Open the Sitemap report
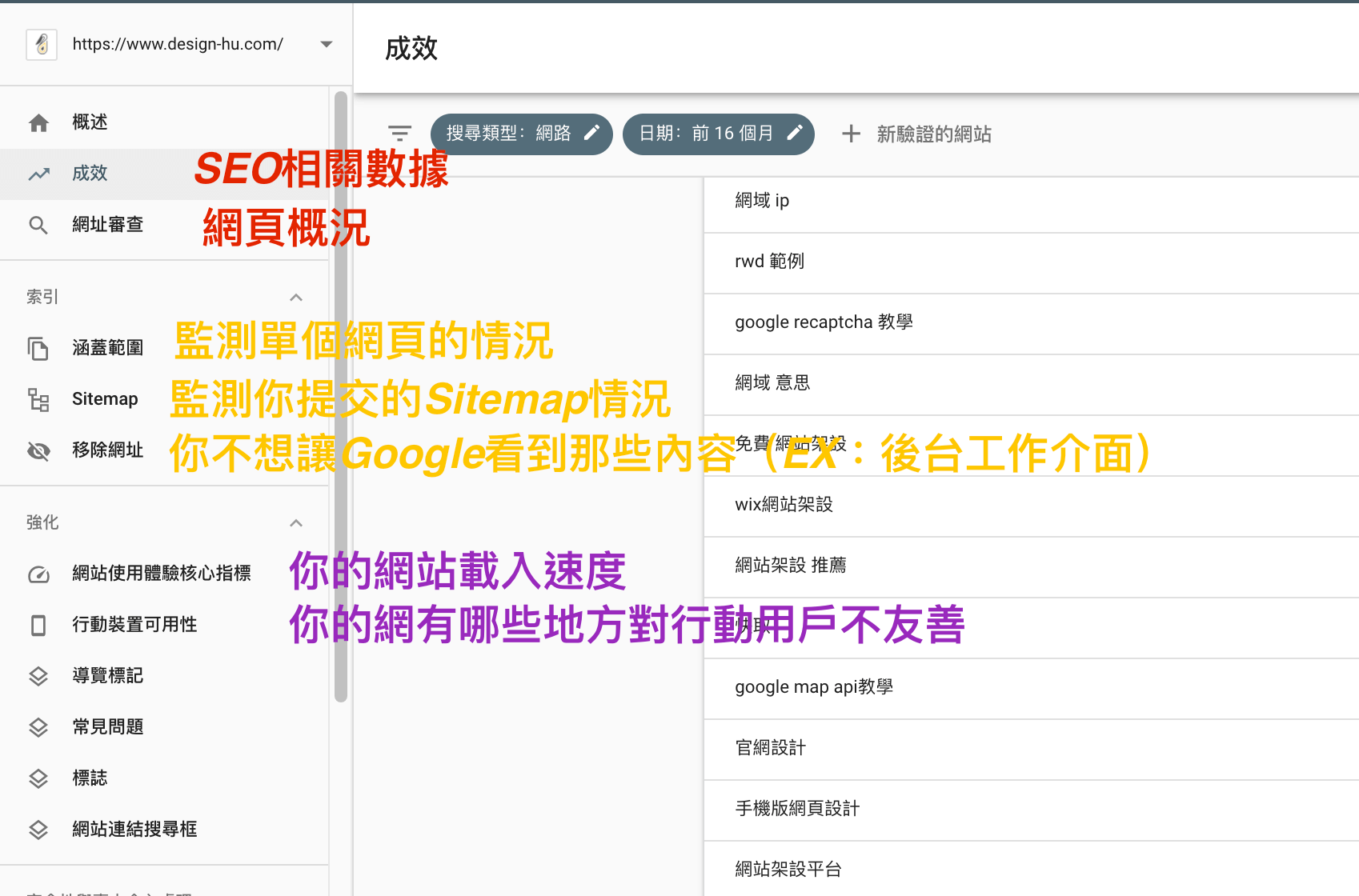The image size is (1359, 896). 164,399
